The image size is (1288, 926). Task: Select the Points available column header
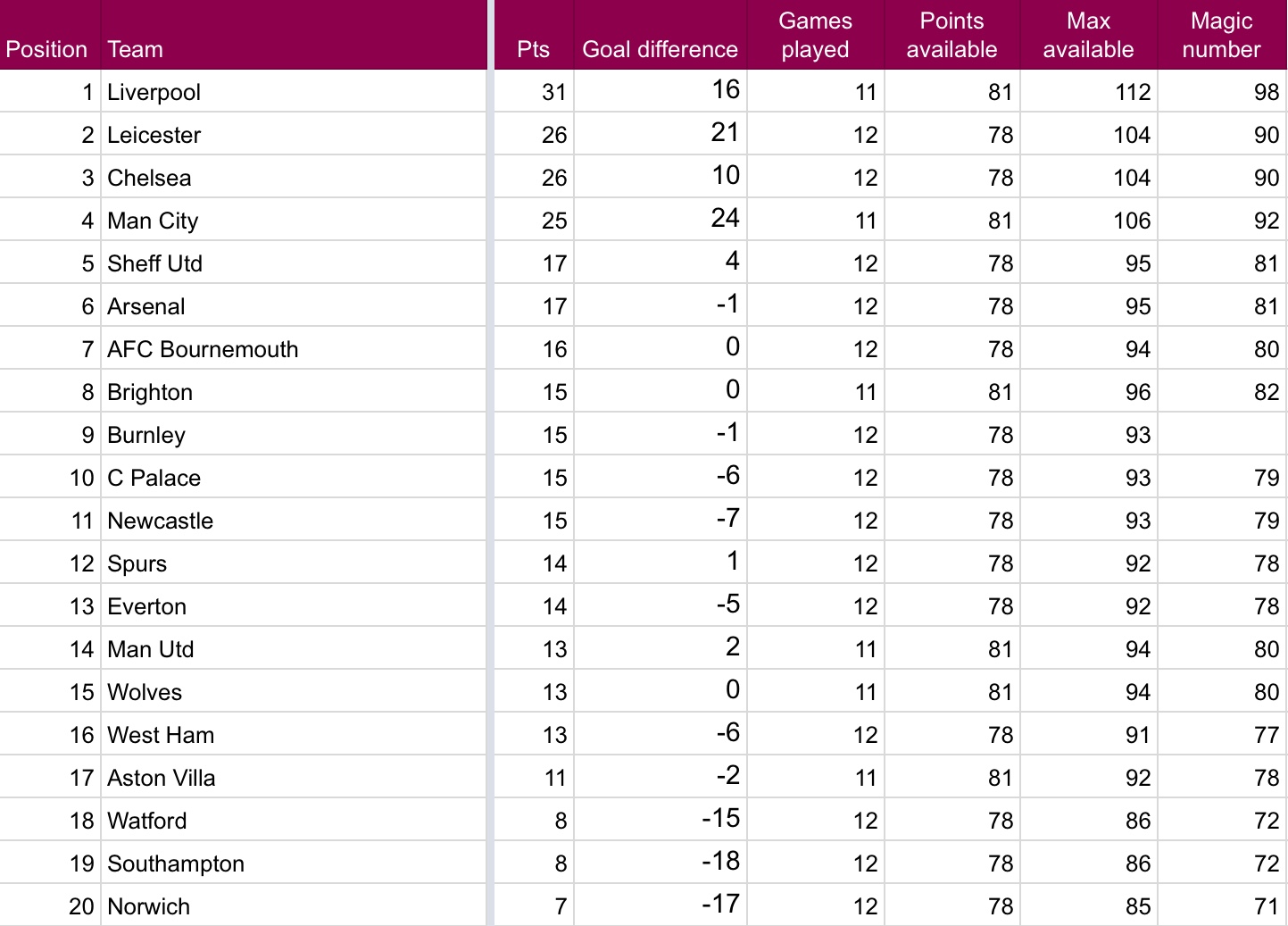click(x=951, y=35)
